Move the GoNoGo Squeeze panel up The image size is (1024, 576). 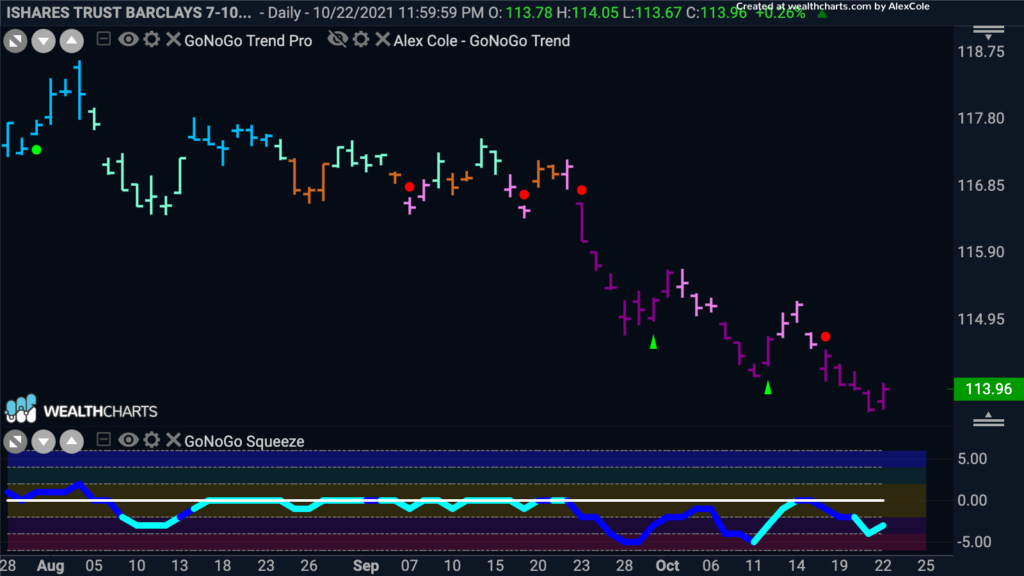71,442
